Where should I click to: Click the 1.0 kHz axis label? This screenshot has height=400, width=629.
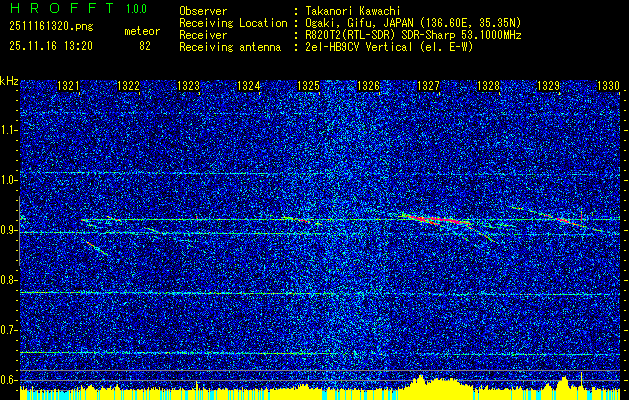point(9,180)
